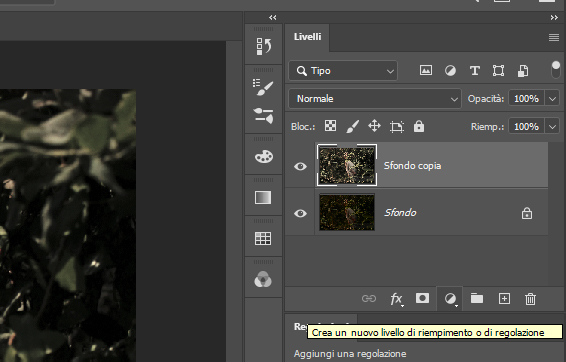Click the link layers icon
Viewport: 566px width, 362px height.
[x=369, y=298]
